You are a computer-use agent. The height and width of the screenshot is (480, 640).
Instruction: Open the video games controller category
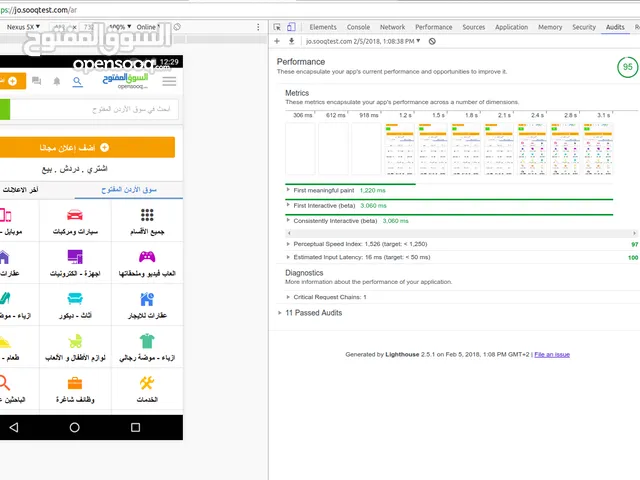[x=147, y=263]
